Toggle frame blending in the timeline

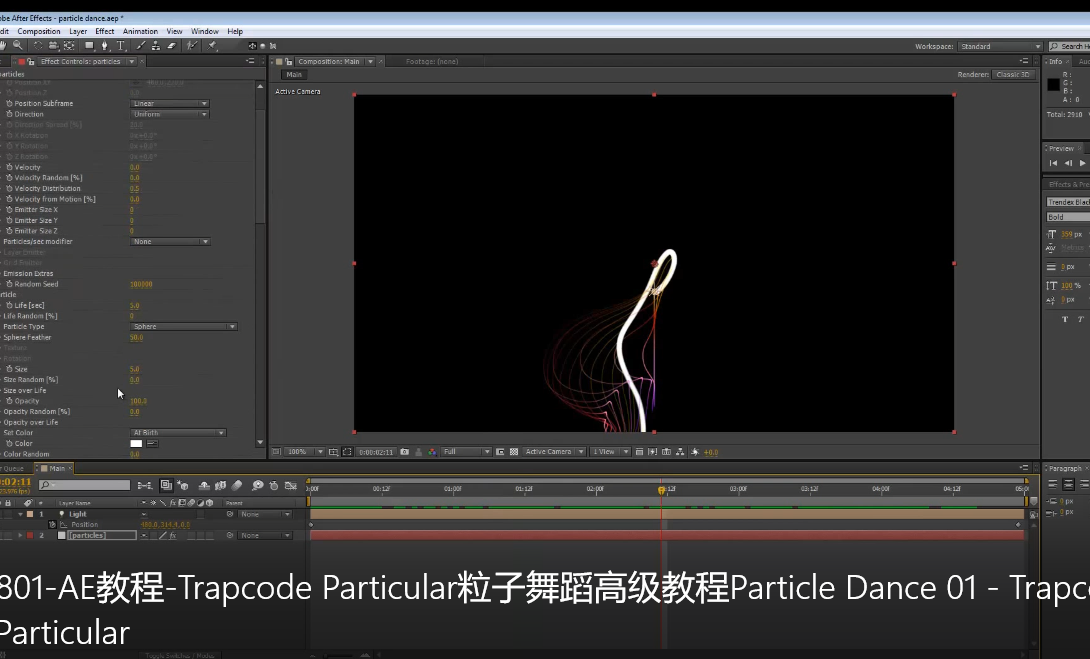[220, 485]
